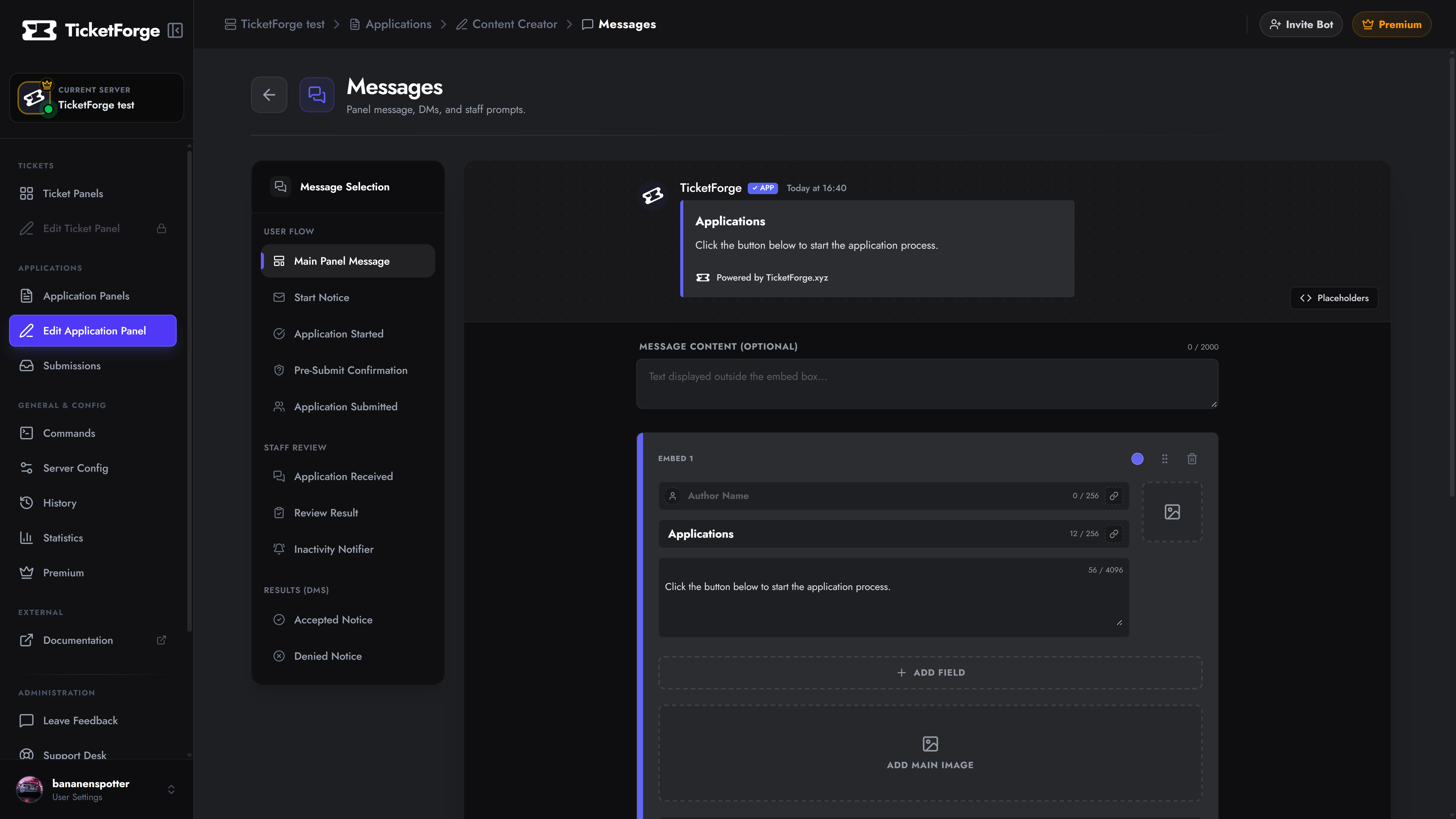
Task: Select Main Panel Message
Action: click(x=348, y=261)
